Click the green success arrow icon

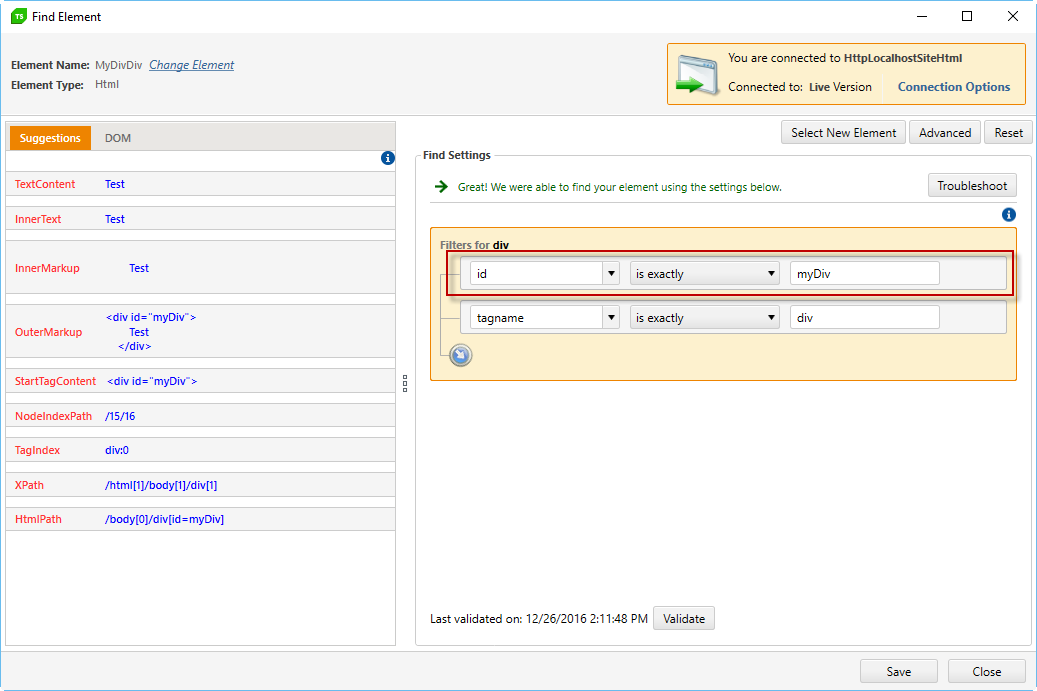click(x=441, y=186)
